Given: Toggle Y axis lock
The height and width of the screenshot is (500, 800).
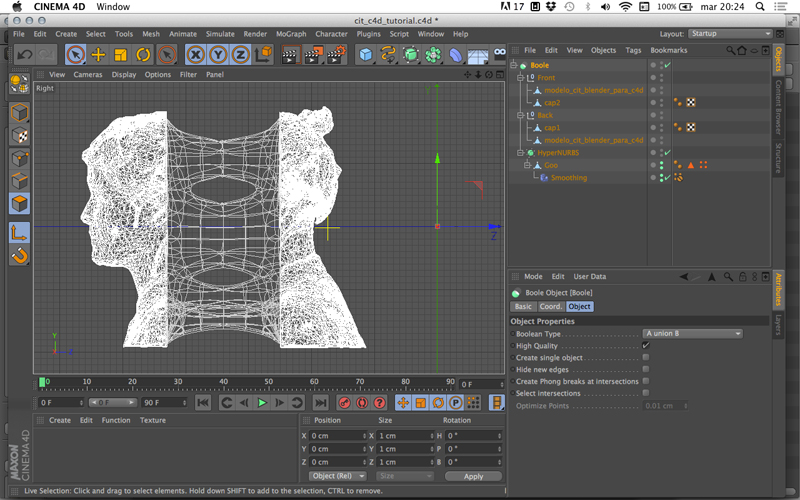Looking at the screenshot, I should [x=218, y=55].
